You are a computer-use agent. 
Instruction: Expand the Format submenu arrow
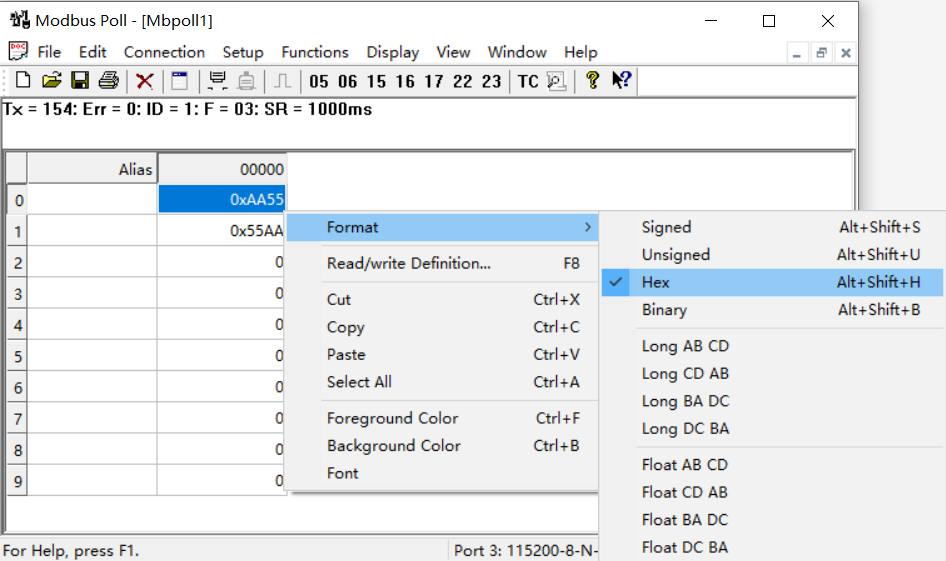tap(588, 227)
